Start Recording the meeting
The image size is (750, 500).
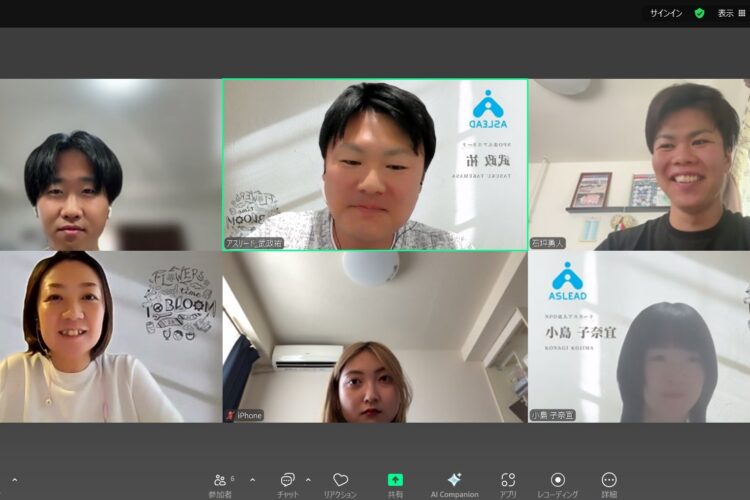tap(558, 485)
